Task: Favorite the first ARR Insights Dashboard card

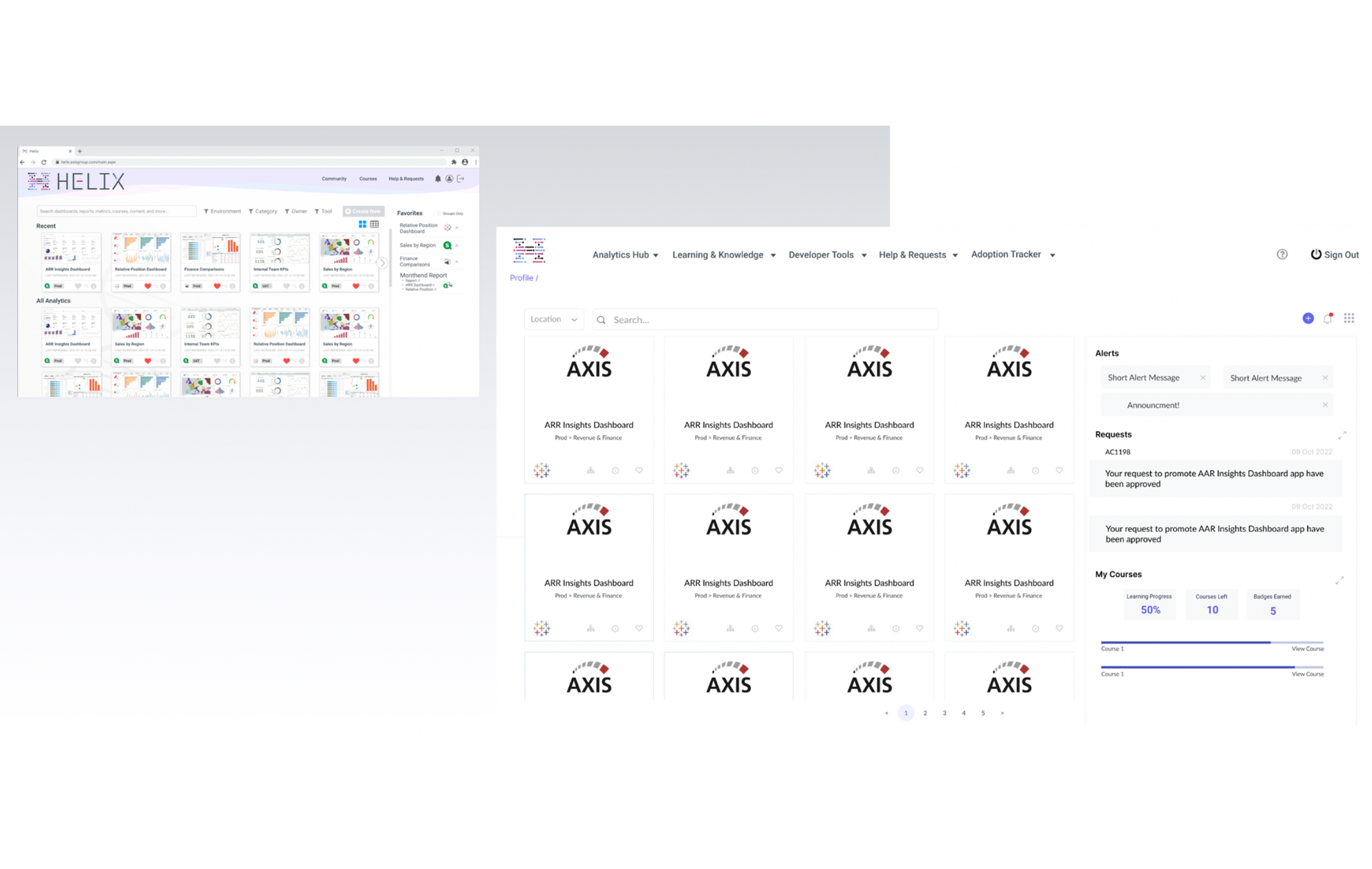Action: [639, 470]
